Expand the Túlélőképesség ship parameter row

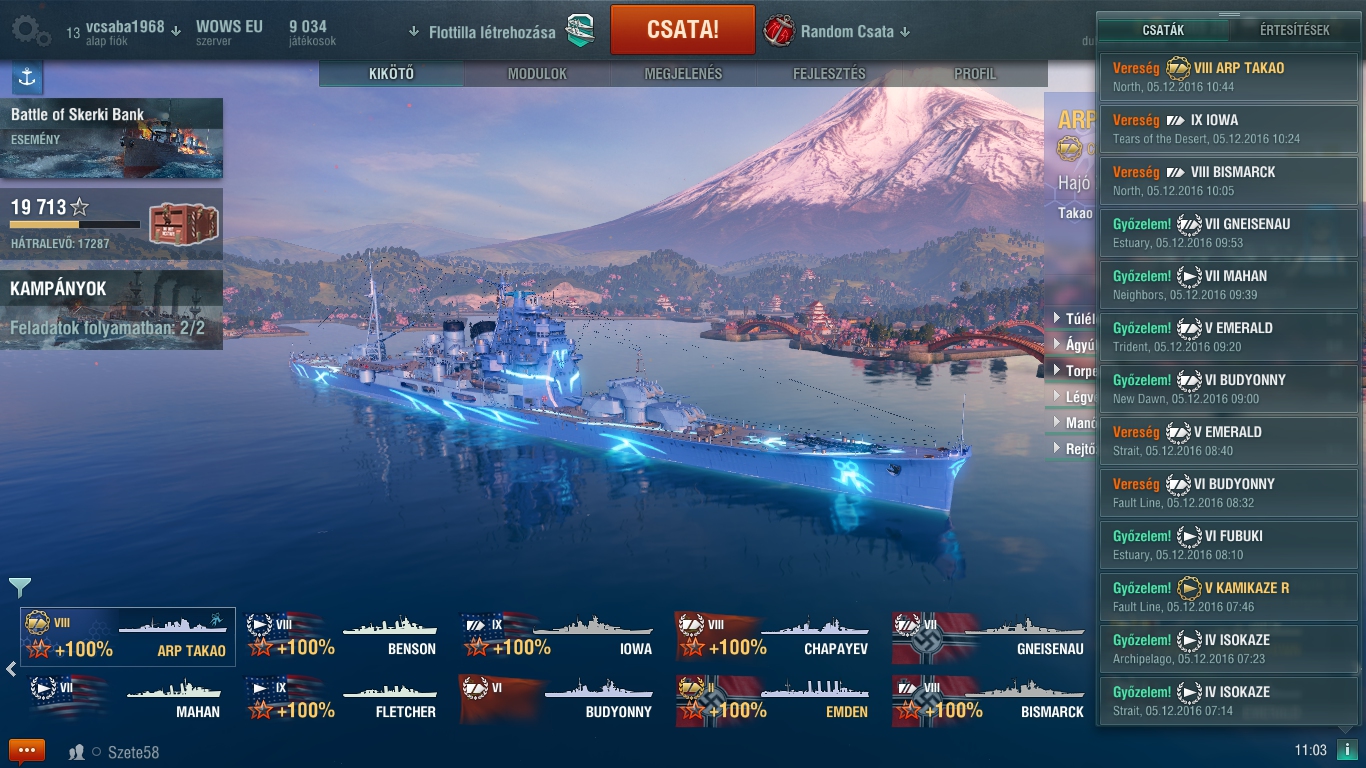click(1073, 318)
